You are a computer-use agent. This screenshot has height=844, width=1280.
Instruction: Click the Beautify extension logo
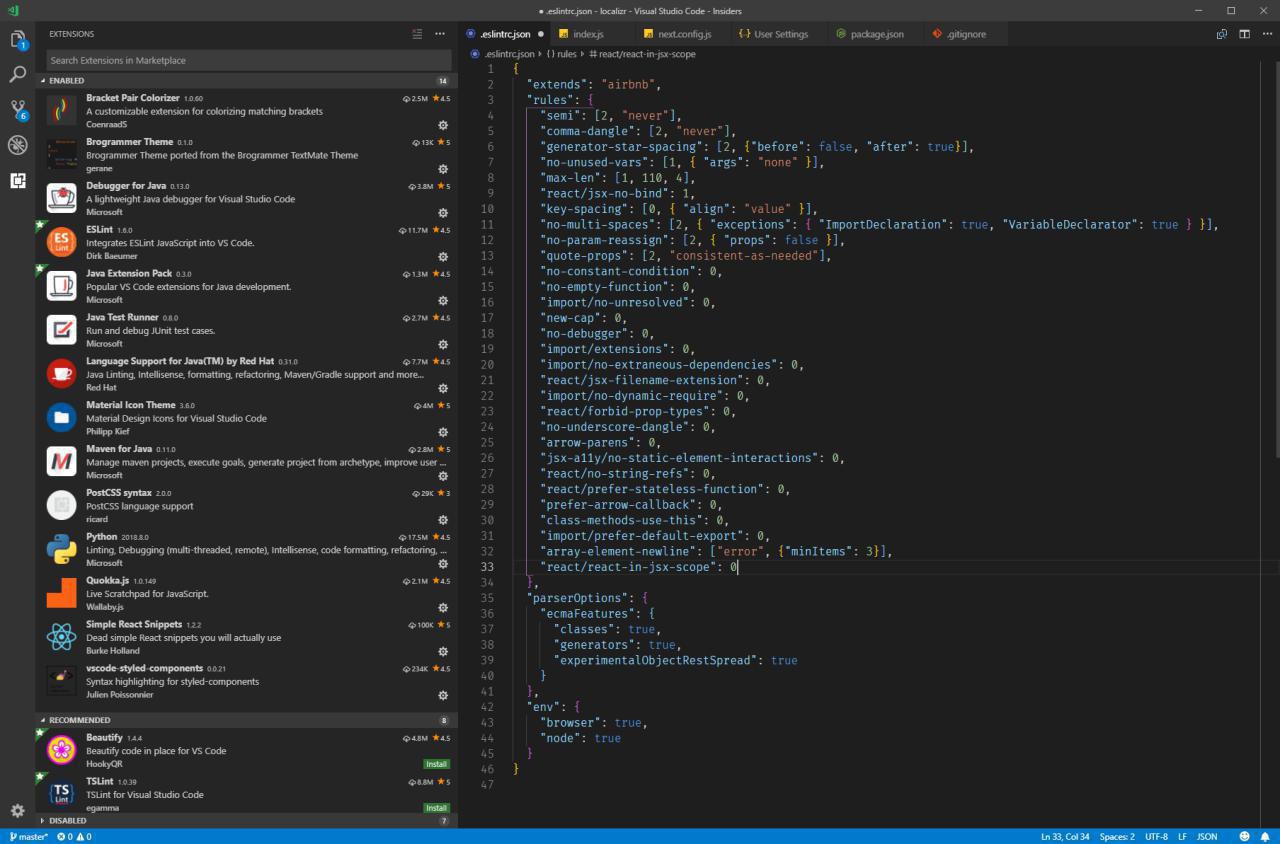tap(61, 750)
